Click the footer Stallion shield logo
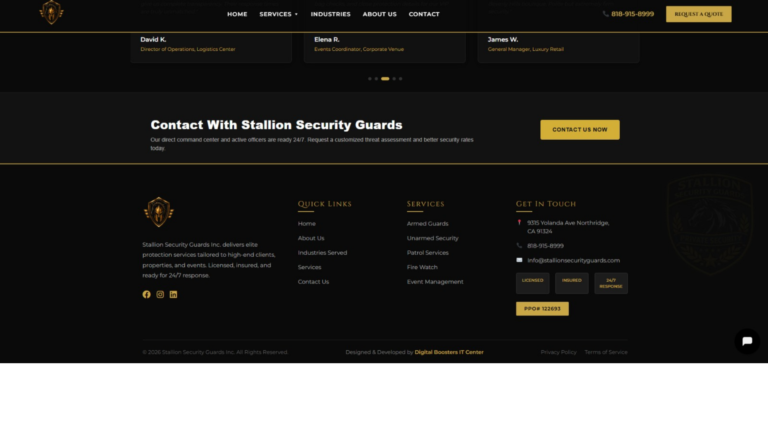The width and height of the screenshot is (768, 432). tap(159, 212)
